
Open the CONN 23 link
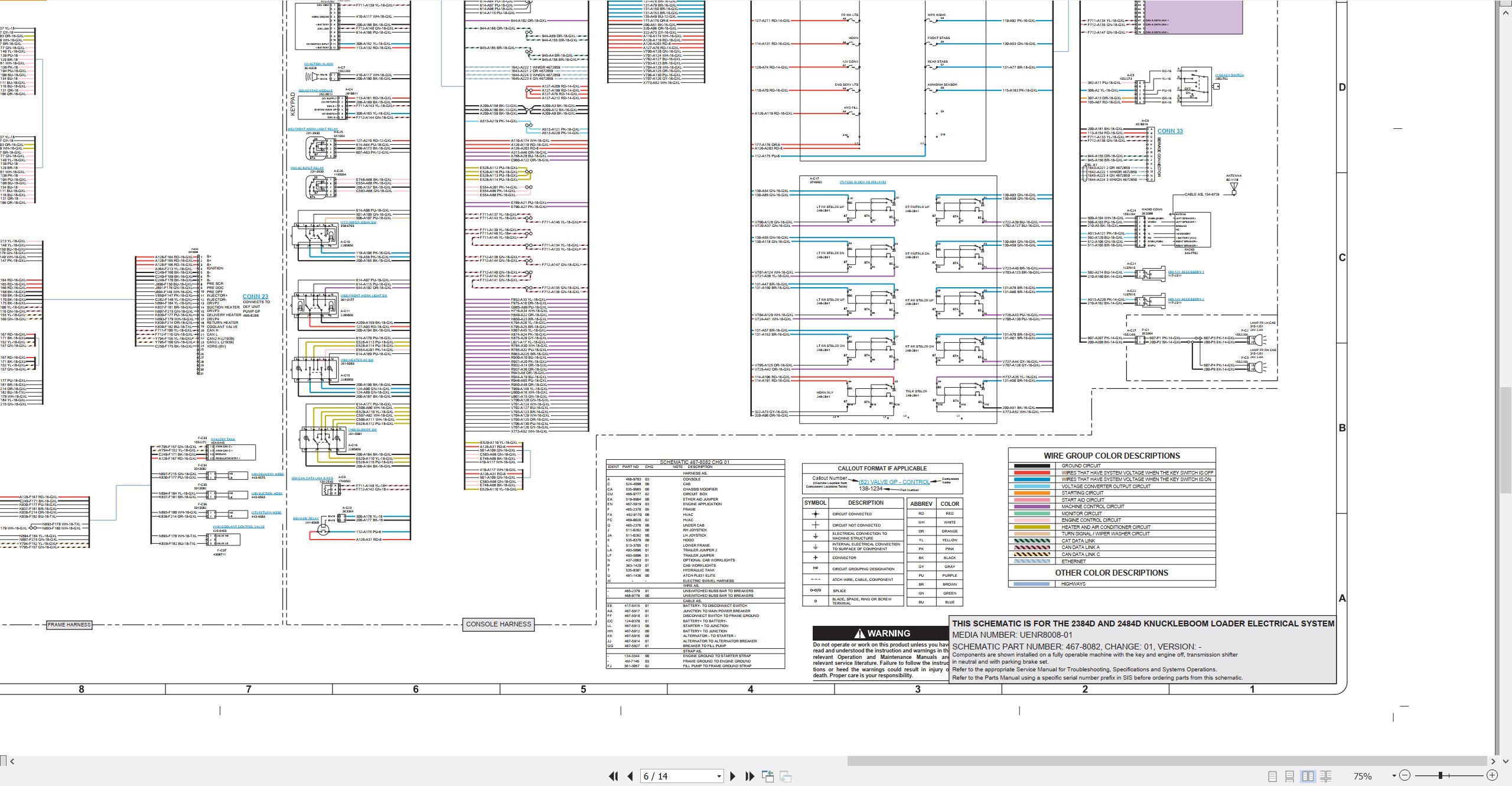click(255, 297)
